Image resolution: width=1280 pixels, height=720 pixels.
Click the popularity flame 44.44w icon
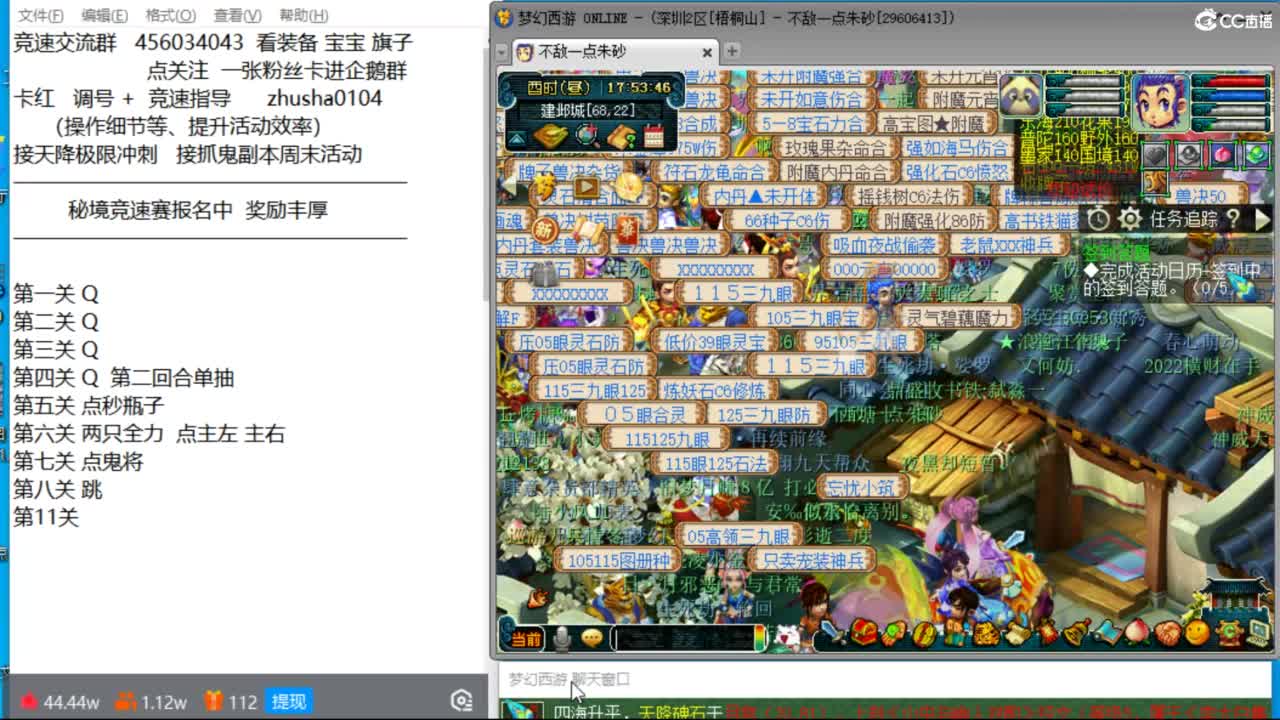click(59, 702)
